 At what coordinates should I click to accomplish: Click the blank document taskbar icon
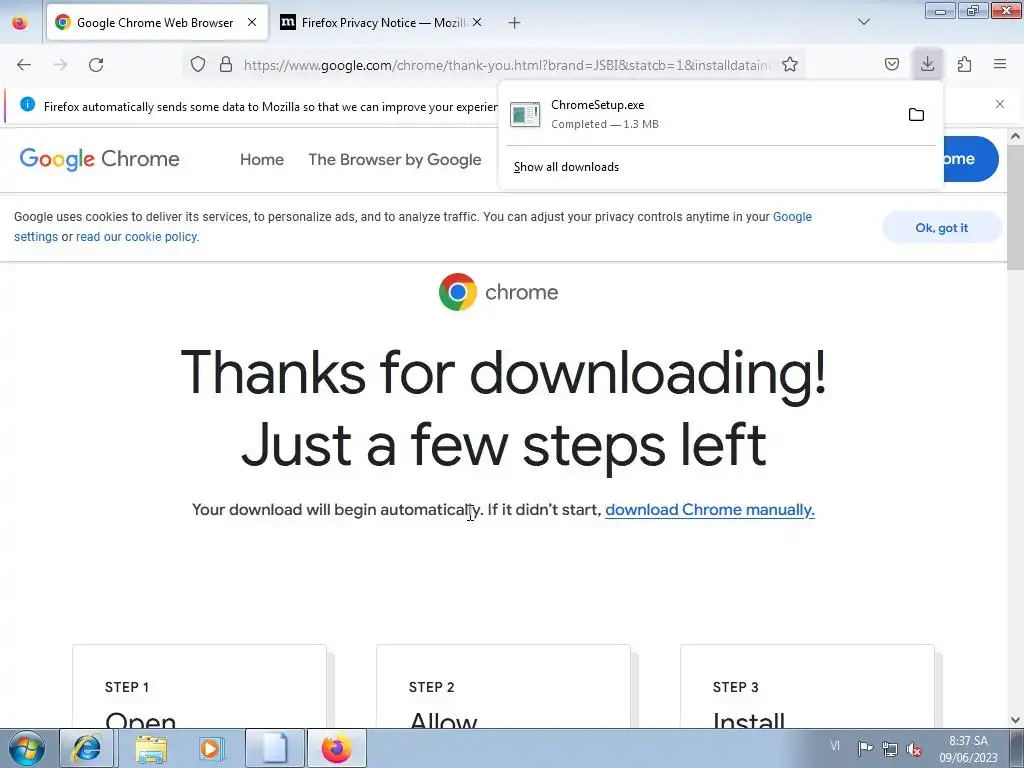(x=274, y=748)
